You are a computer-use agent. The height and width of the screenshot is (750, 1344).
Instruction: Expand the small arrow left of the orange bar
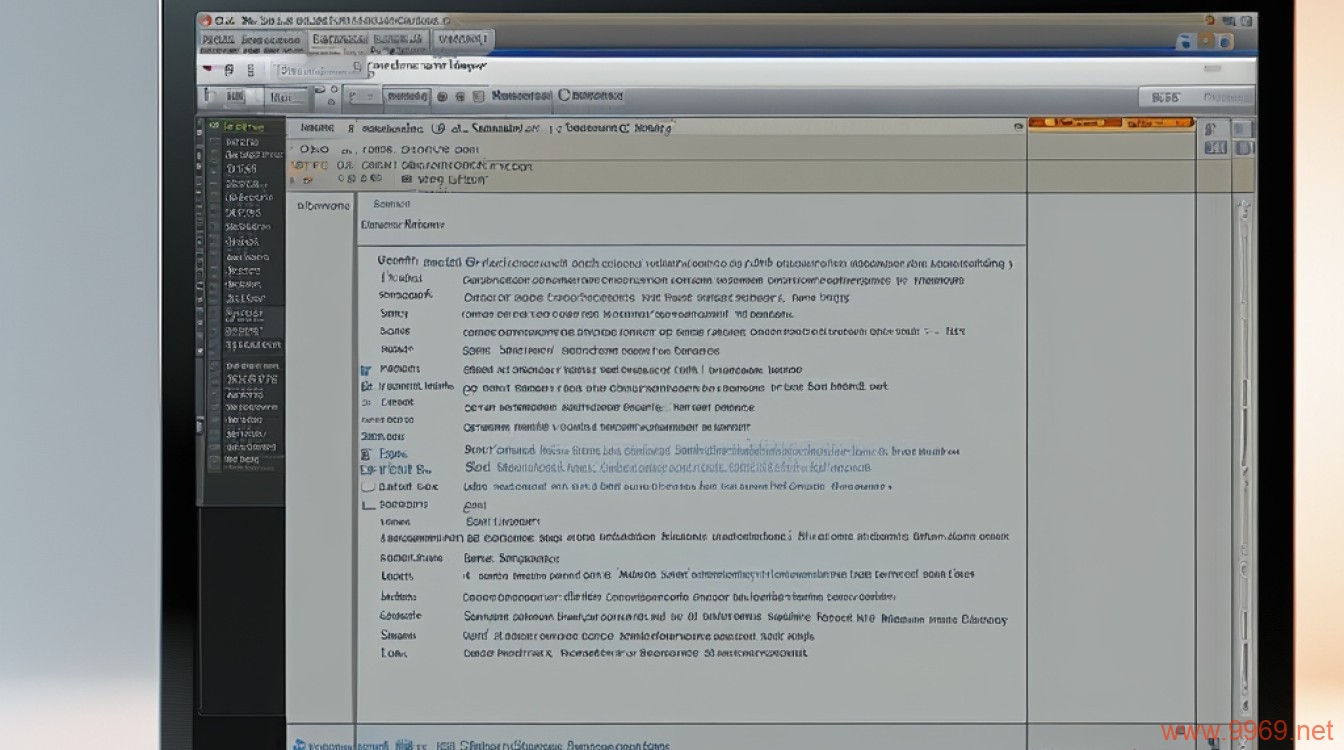click(x=1018, y=126)
